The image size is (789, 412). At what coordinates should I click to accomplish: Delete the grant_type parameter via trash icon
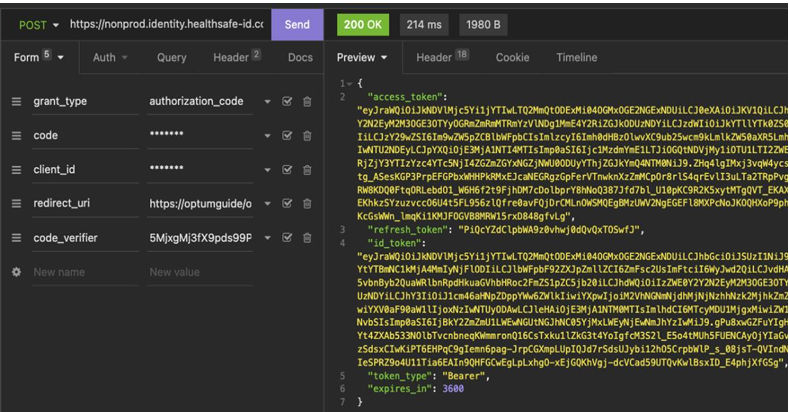307,102
